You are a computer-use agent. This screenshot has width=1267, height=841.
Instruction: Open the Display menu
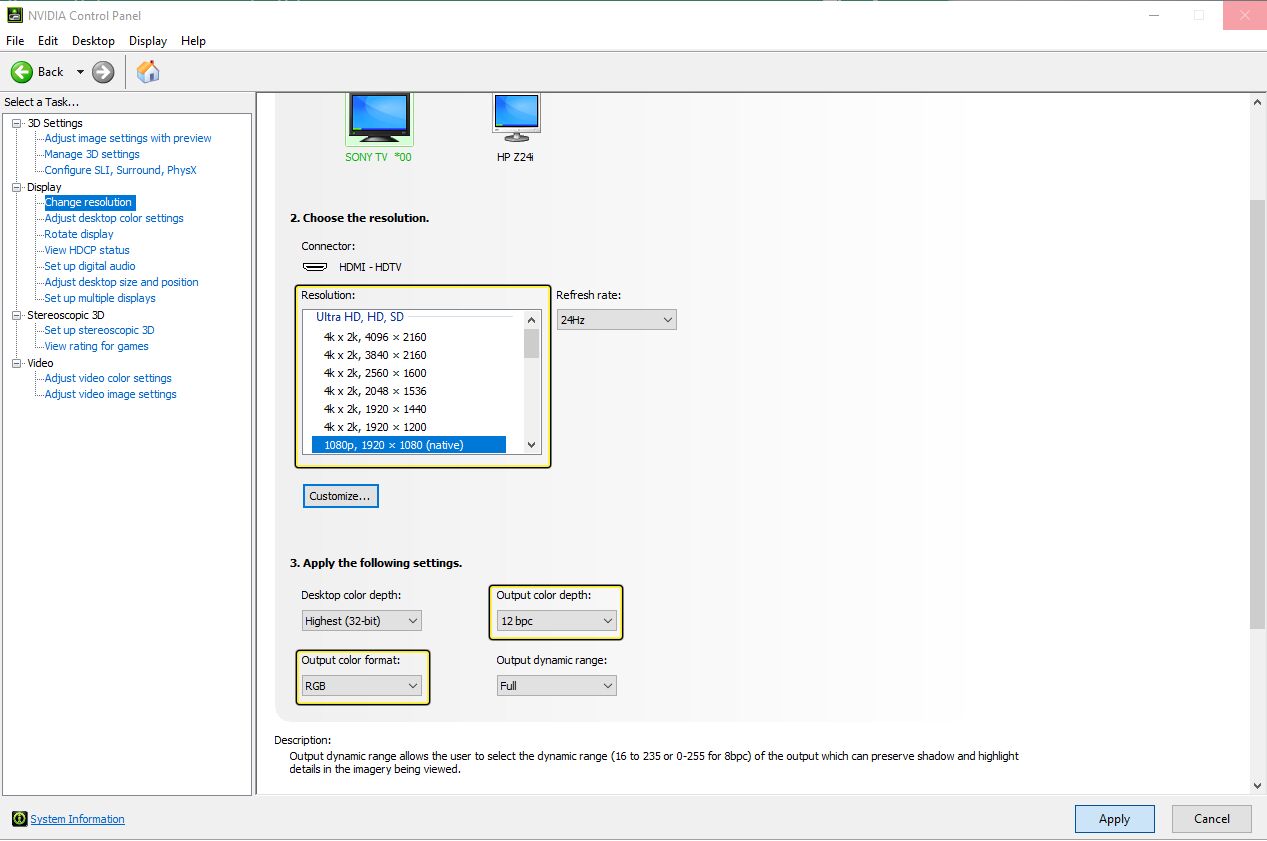pyautogui.click(x=148, y=41)
